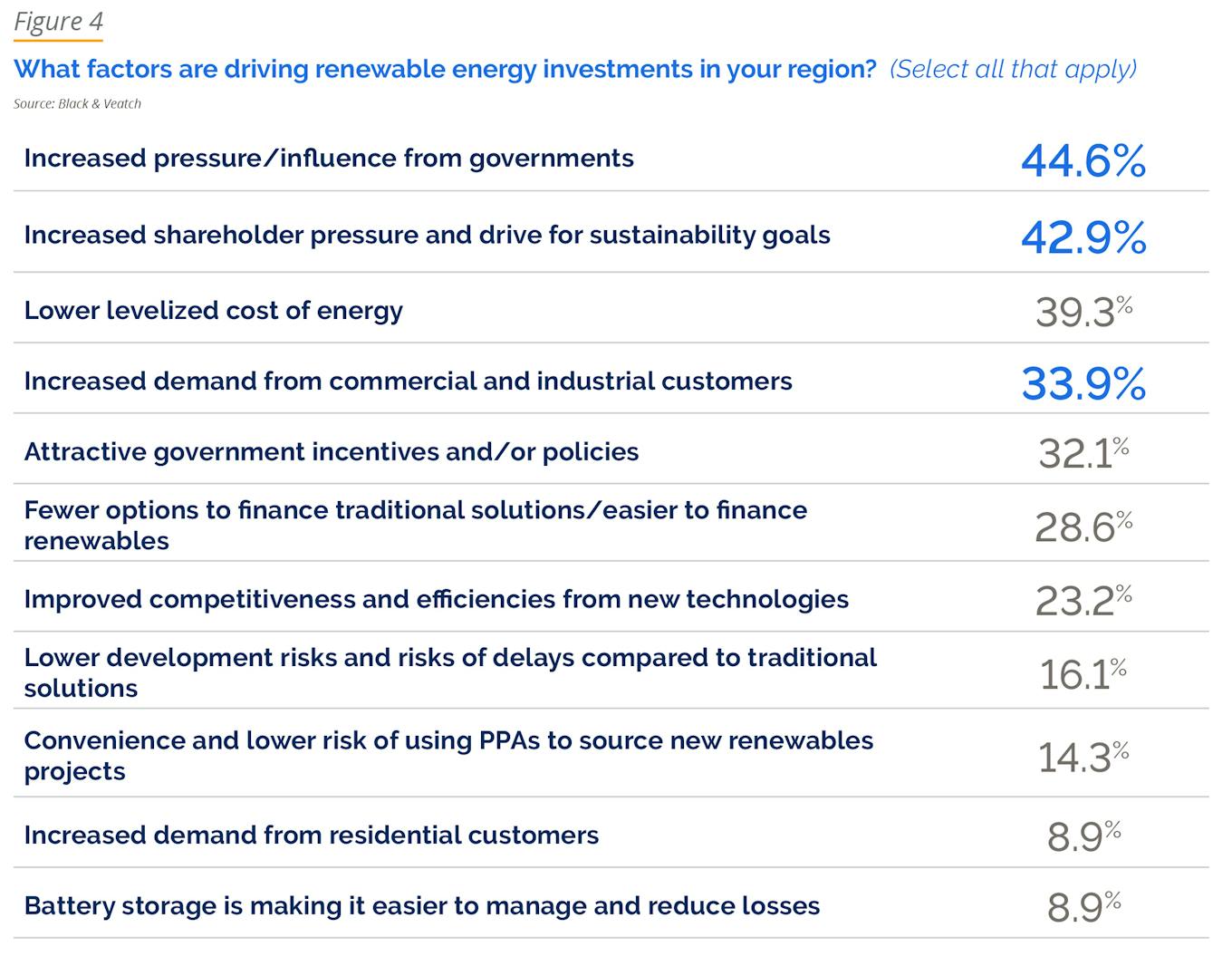Select the shareholder pressure and sustainability goals row
The width and height of the screenshot is (1232, 966).
click(427, 236)
